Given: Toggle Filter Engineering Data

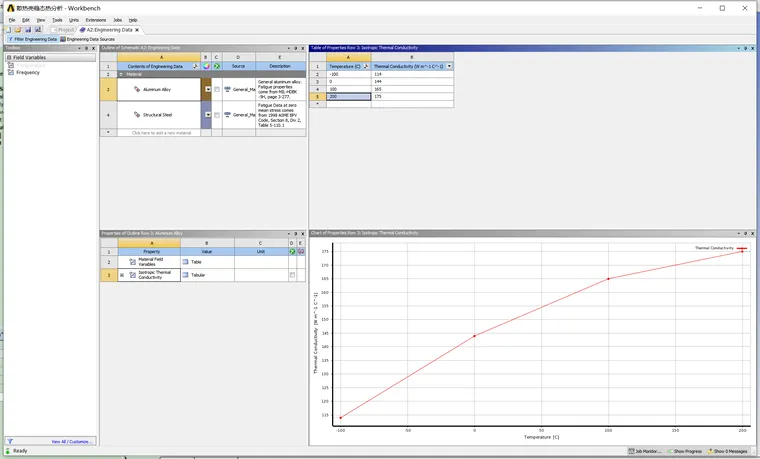Looking at the screenshot, I should coord(32,39).
